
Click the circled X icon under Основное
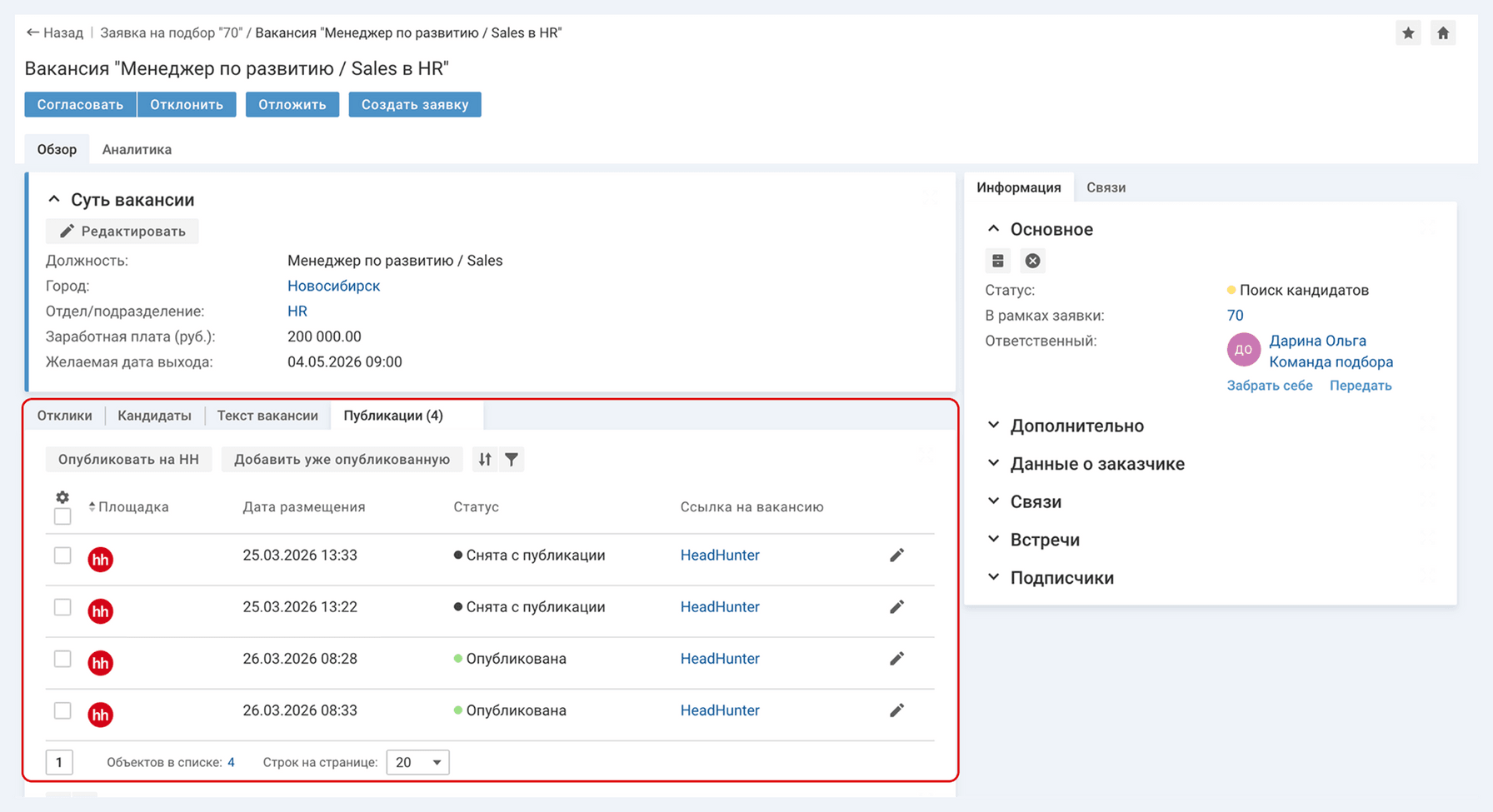(1032, 261)
